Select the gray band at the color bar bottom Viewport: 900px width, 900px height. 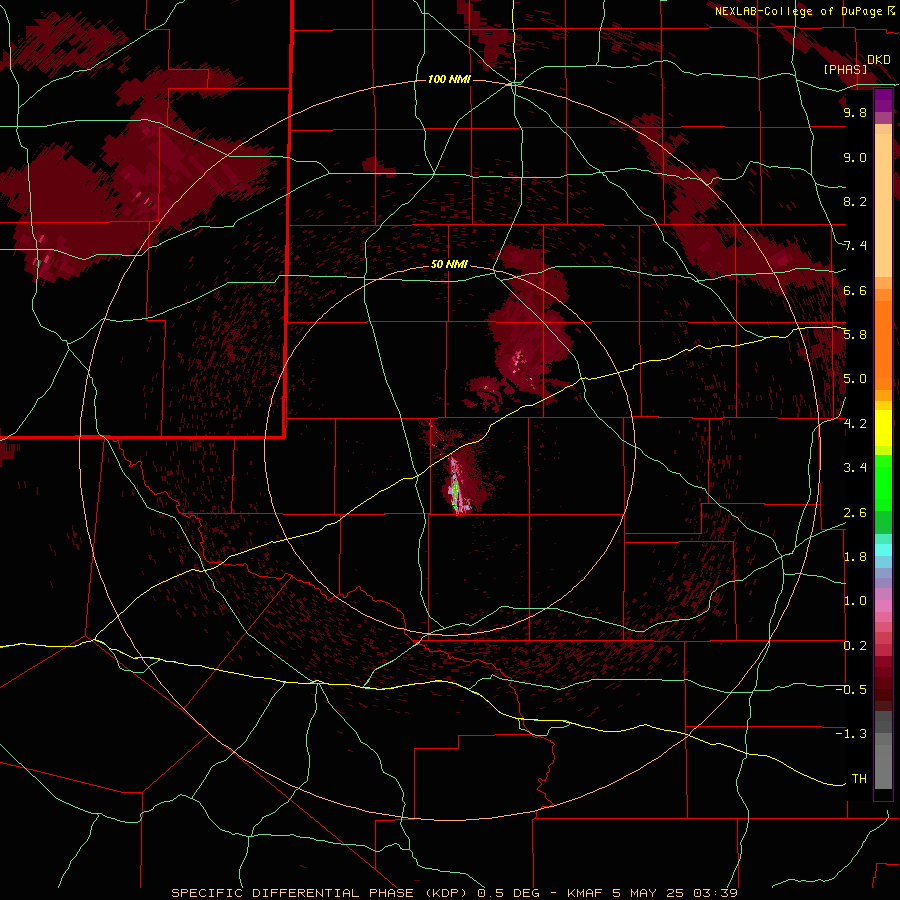pos(883,750)
